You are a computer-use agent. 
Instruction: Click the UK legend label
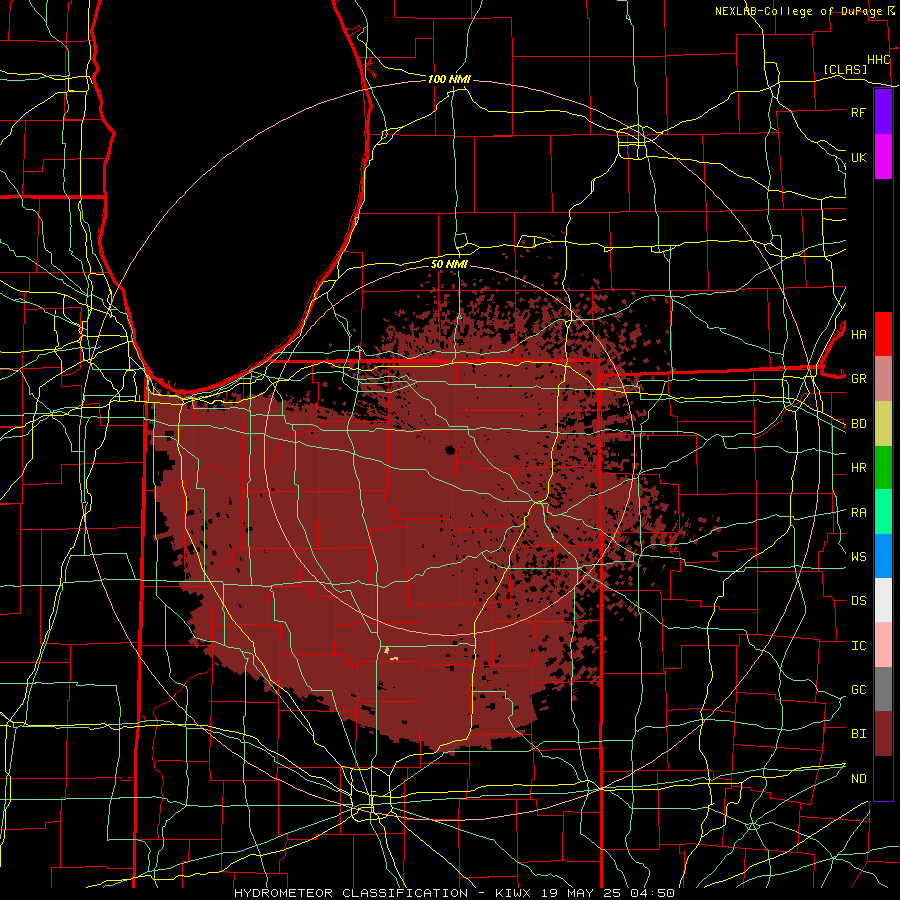click(858, 157)
